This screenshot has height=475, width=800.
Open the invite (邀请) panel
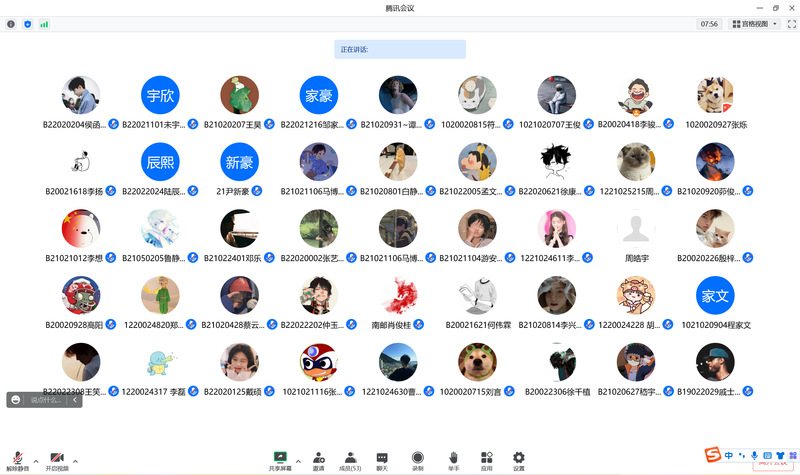(x=318, y=459)
